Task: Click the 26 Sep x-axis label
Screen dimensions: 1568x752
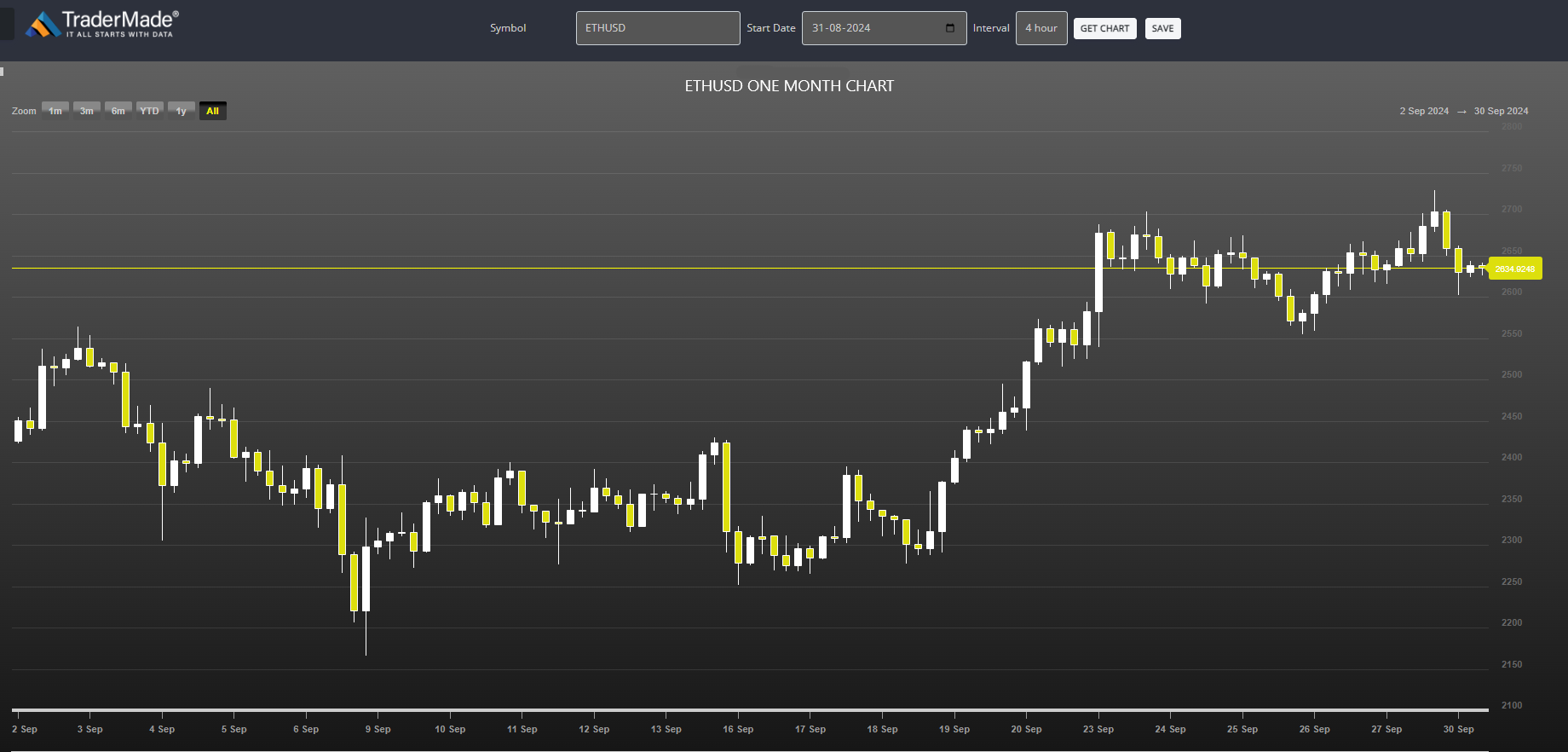Action: [1315, 729]
